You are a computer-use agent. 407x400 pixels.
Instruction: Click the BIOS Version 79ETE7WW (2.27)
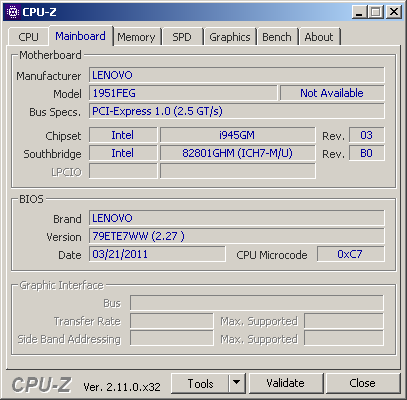237,236
